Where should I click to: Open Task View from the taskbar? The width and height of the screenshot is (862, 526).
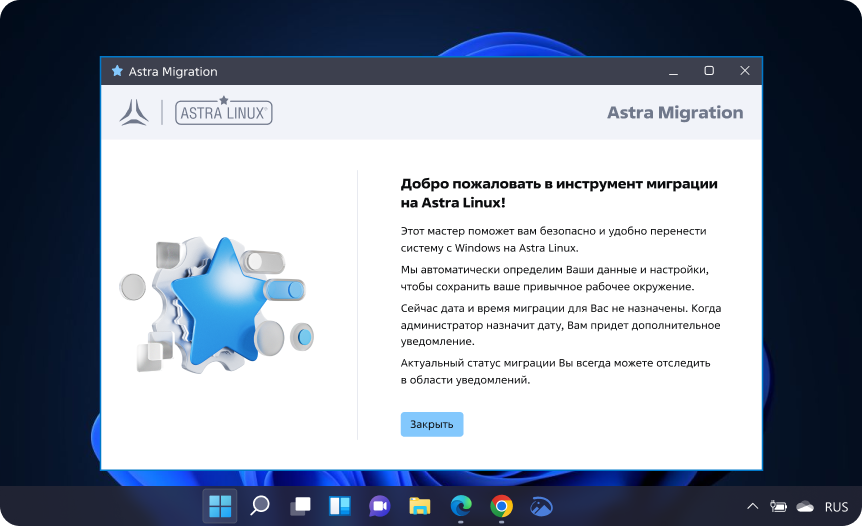coord(300,506)
